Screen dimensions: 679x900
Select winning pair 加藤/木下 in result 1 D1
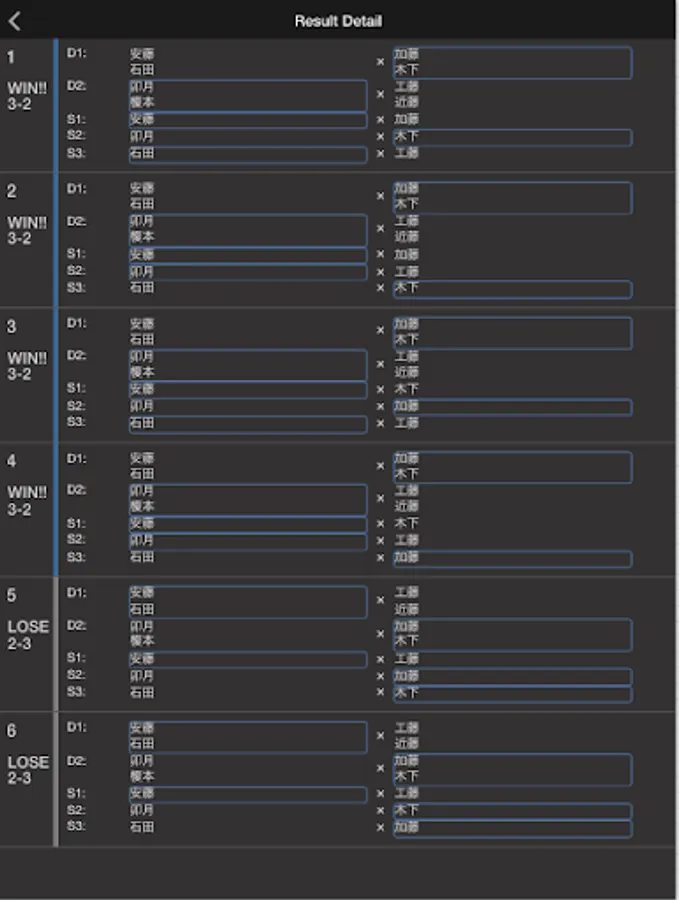click(x=513, y=63)
